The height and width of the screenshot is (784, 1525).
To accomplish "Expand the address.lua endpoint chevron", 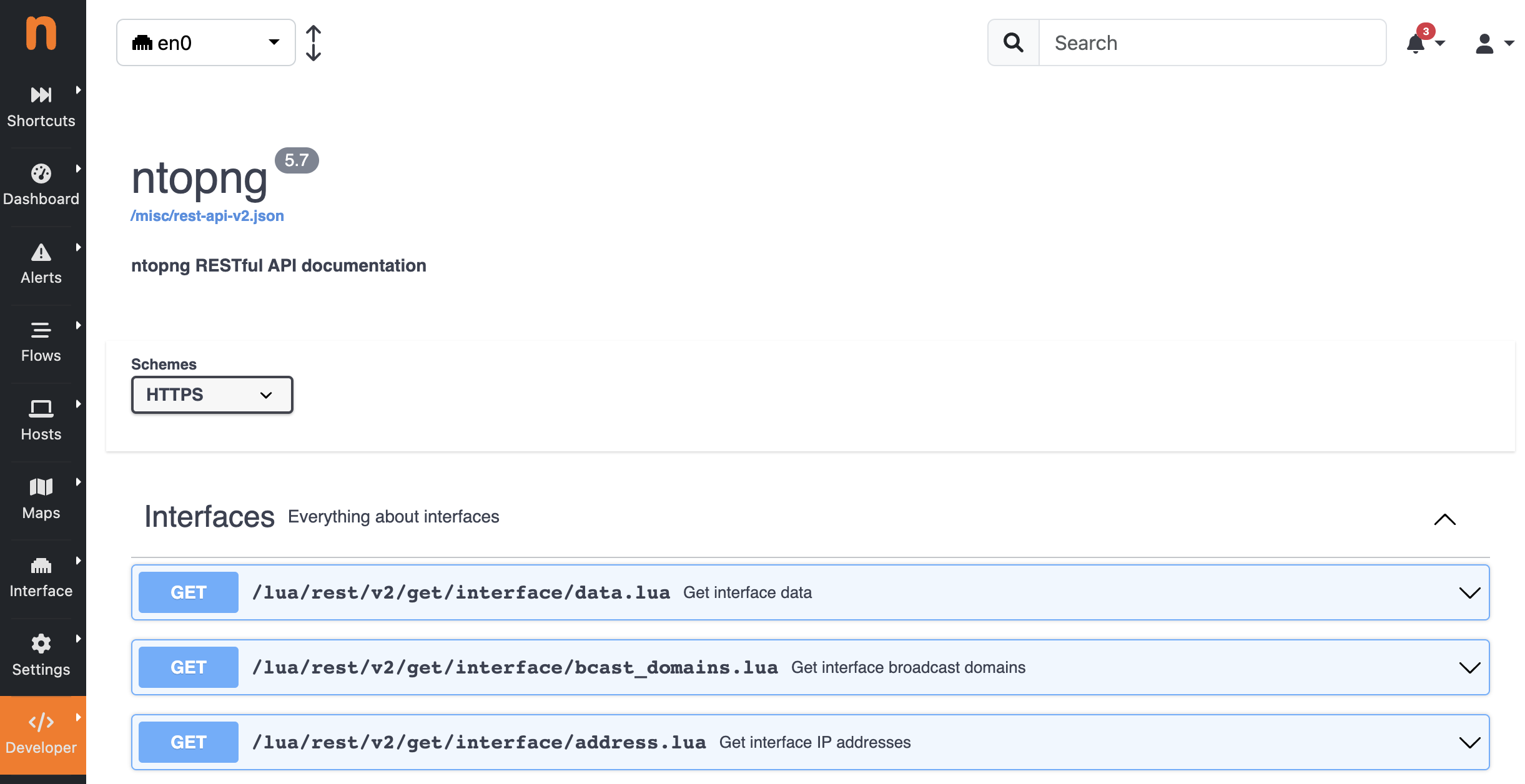I will pos(1469,742).
